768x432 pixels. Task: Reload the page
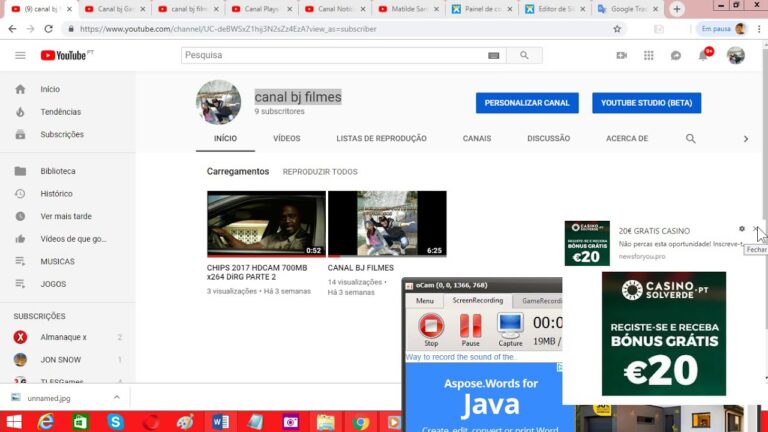pyautogui.click(x=48, y=29)
